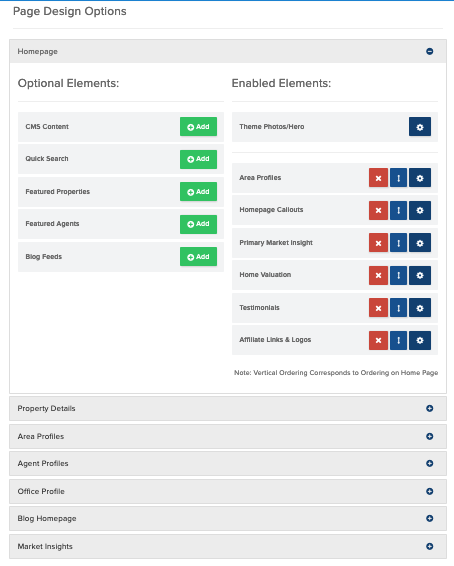Screen dimensions: 454x566
Task: Add the CMS Content element
Action: tap(198, 127)
